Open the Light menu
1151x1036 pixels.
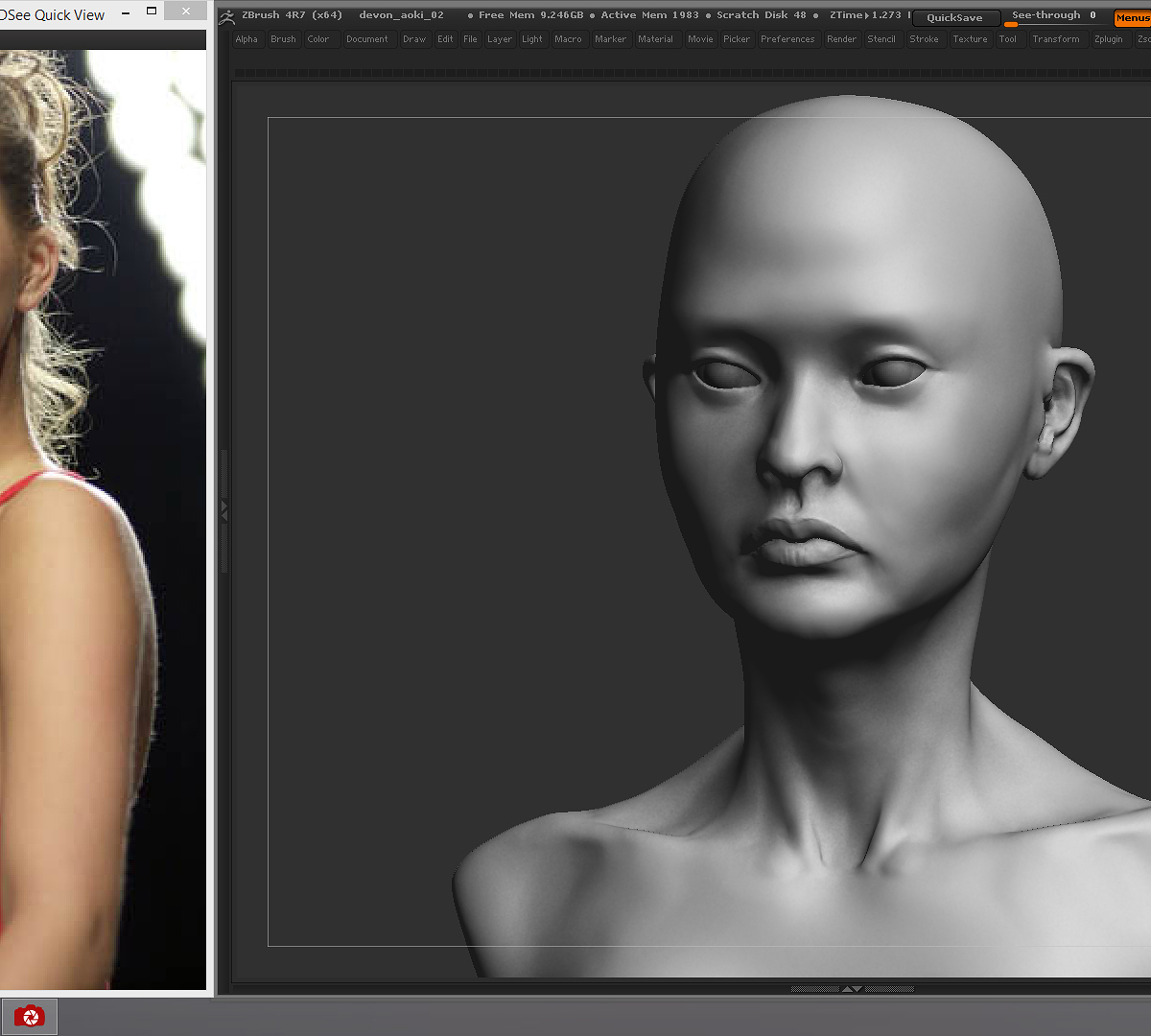click(x=532, y=39)
